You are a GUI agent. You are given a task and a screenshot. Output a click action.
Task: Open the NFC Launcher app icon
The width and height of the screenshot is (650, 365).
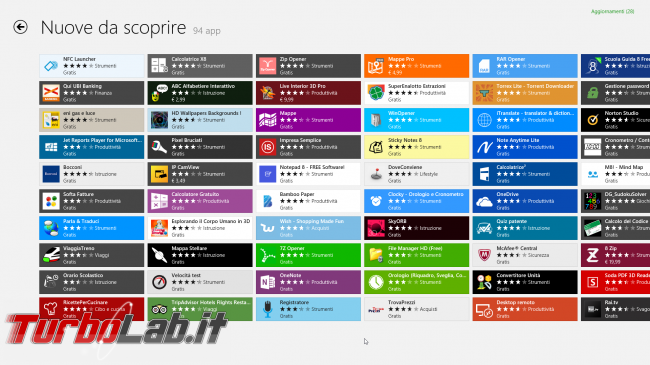tap(51, 66)
